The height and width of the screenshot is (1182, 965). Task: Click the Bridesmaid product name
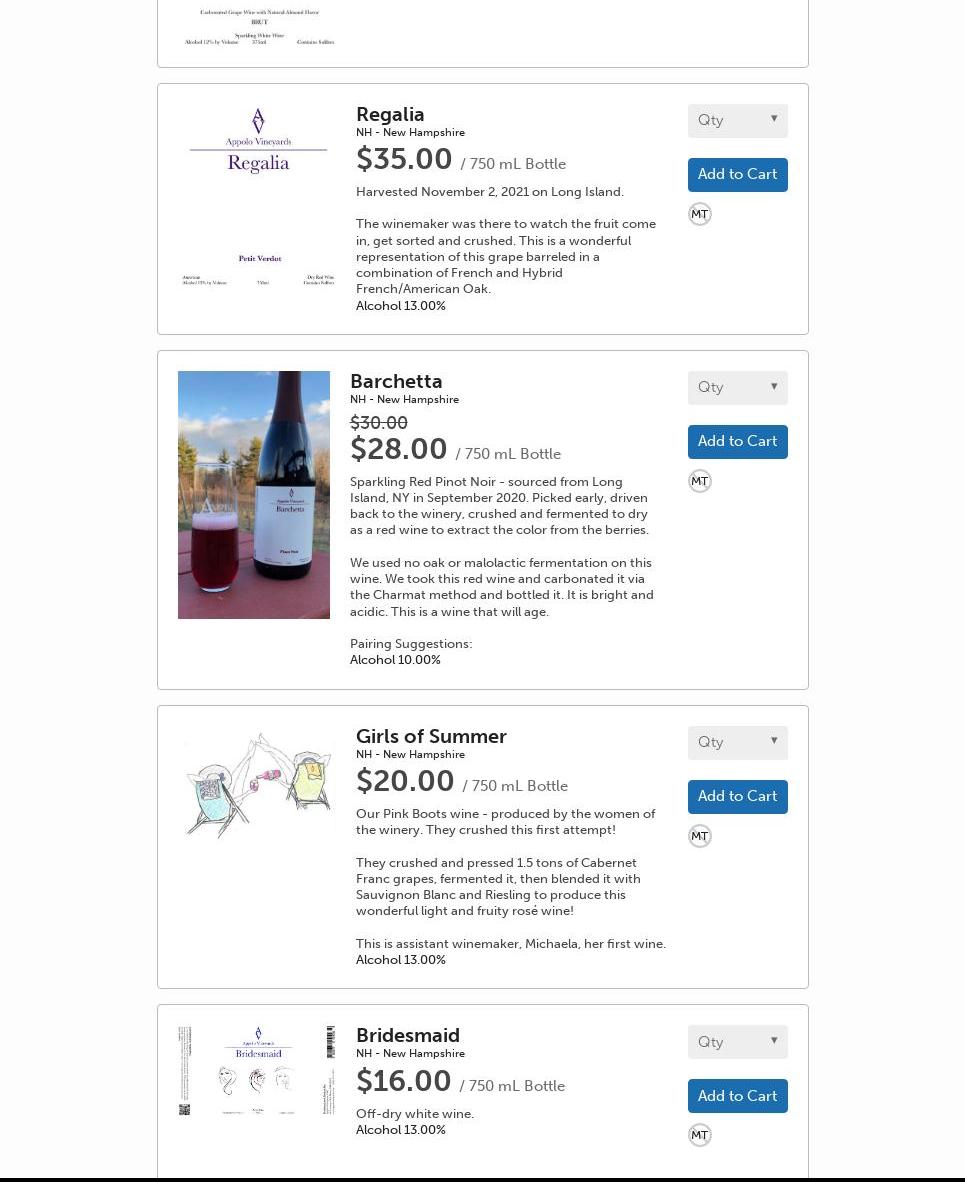tap(408, 1036)
